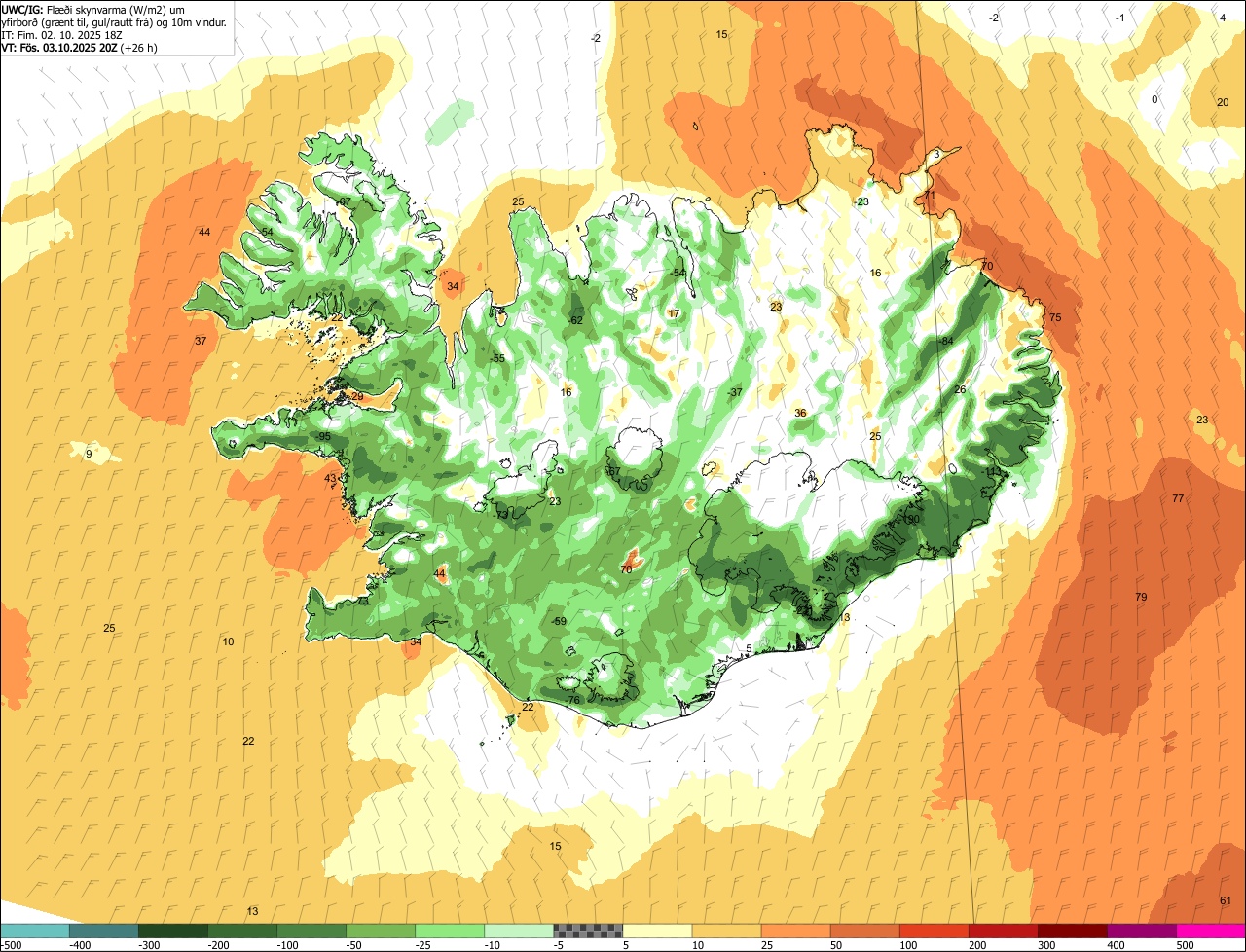This screenshot has height=952, width=1246.
Task: Click the map value '75' off the east coast
Action: point(1055,318)
